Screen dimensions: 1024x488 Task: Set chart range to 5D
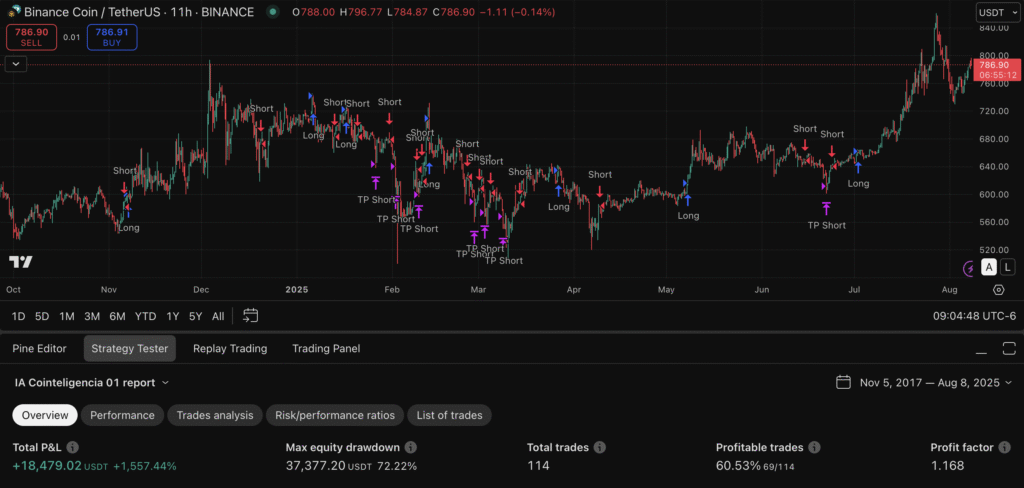tap(42, 316)
